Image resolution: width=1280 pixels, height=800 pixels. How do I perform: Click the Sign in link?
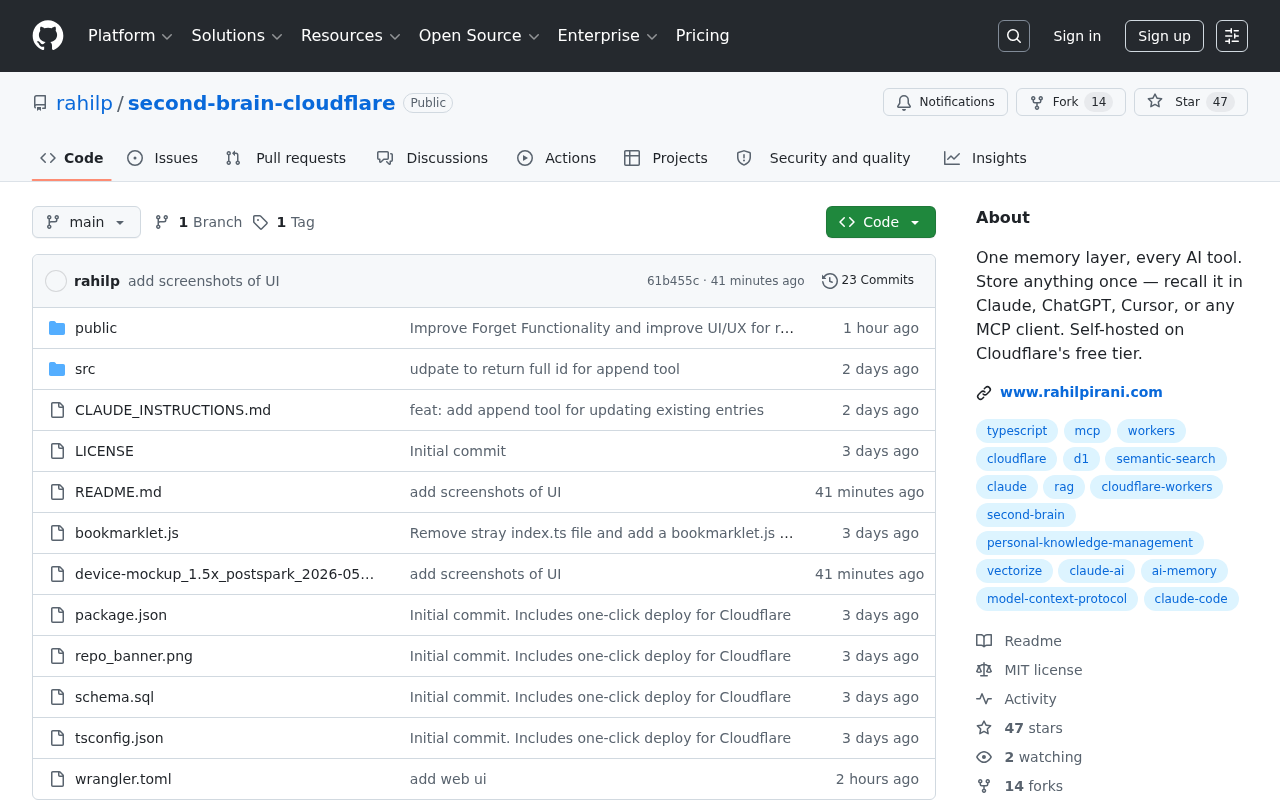[x=1077, y=36]
